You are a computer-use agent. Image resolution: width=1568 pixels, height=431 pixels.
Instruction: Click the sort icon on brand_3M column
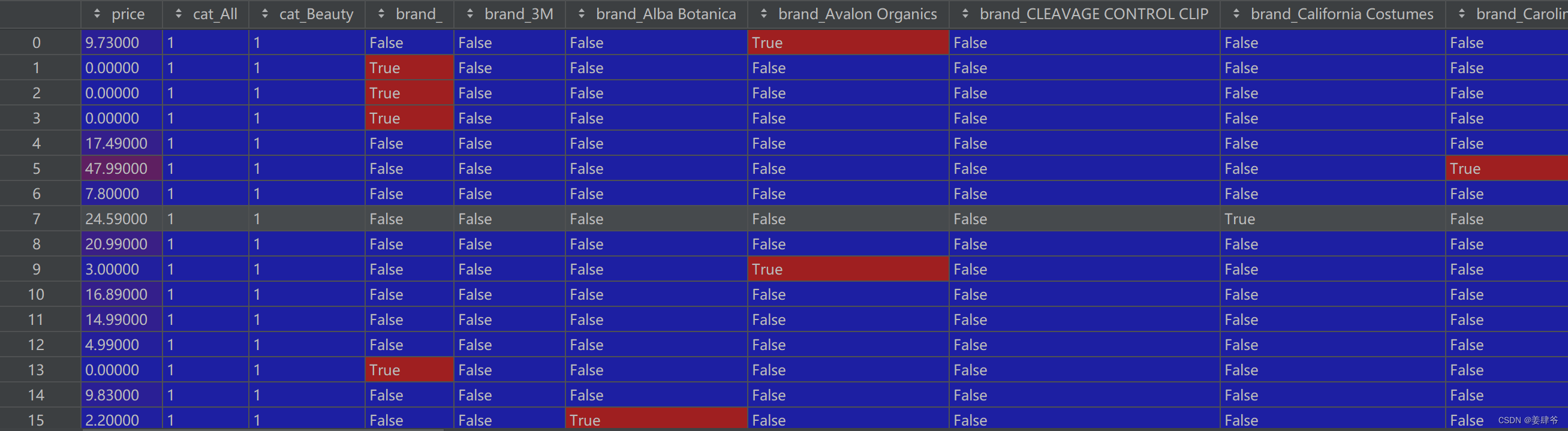tap(469, 13)
